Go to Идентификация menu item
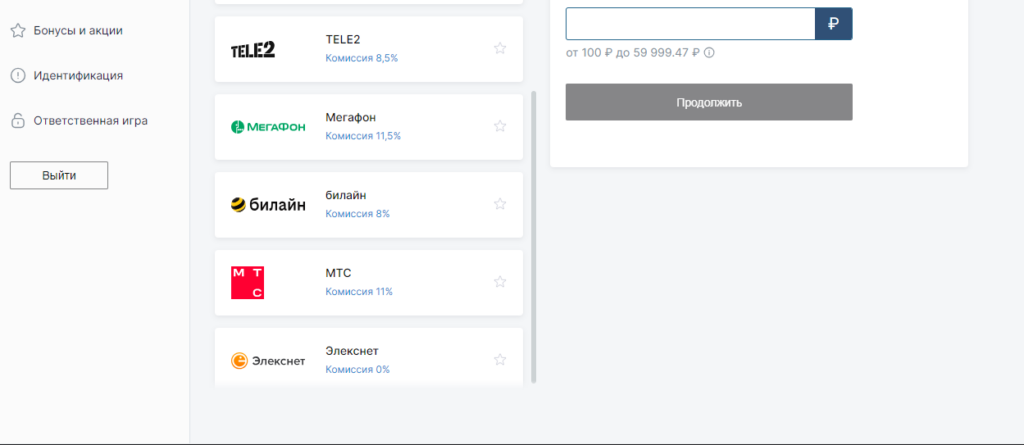 pyautogui.click(x=78, y=76)
